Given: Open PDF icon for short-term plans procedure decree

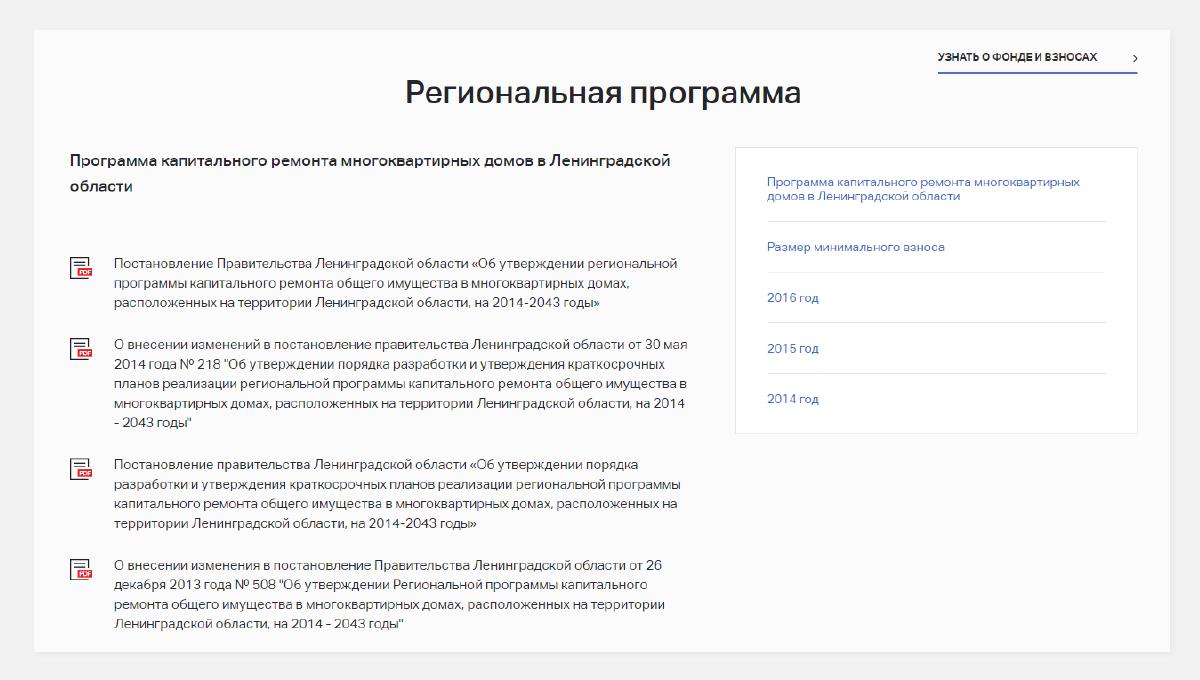Looking at the screenshot, I should tap(81, 469).
